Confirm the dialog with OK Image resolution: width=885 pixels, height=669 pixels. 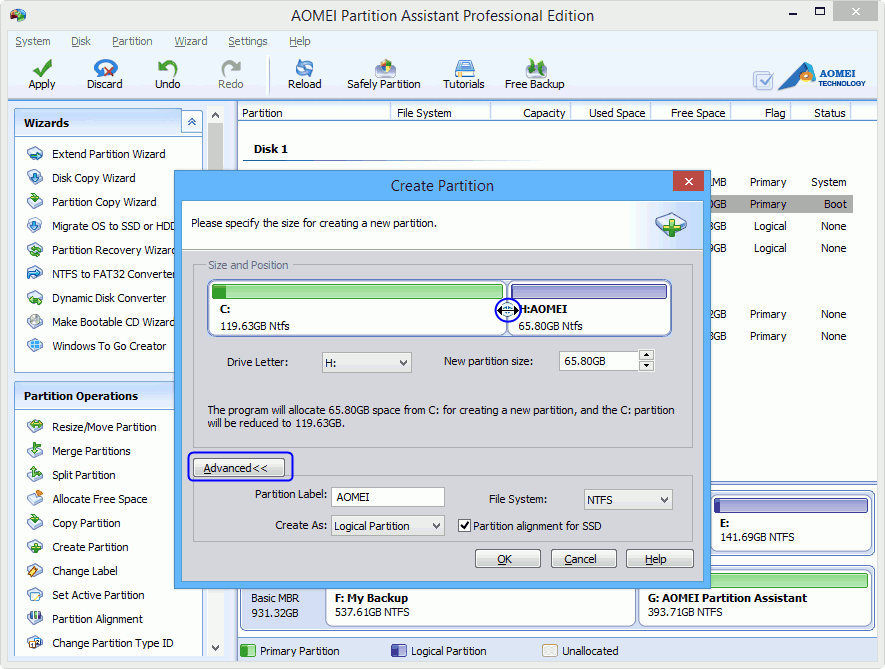pyautogui.click(x=507, y=559)
